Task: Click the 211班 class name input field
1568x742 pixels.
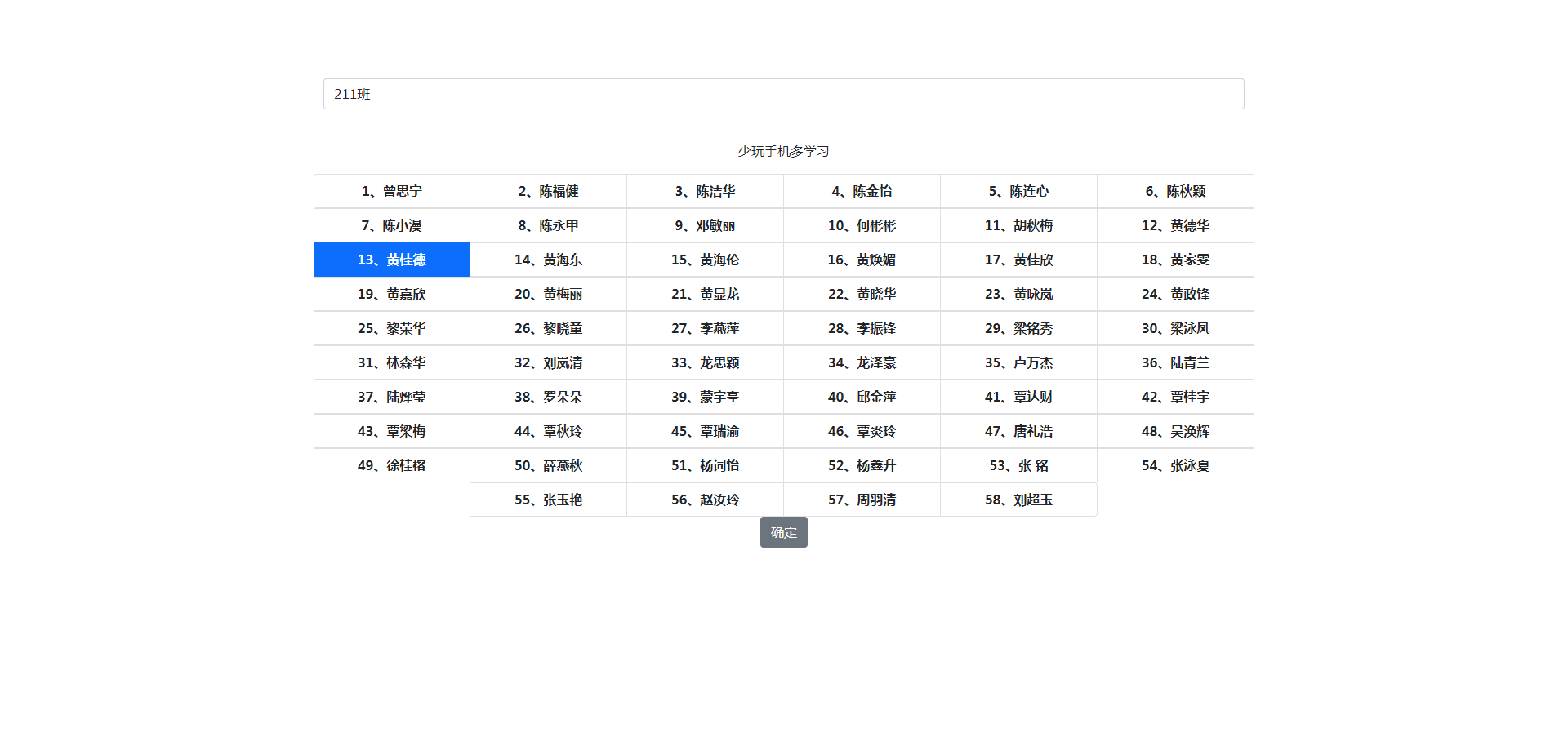Action: (783, 94)
